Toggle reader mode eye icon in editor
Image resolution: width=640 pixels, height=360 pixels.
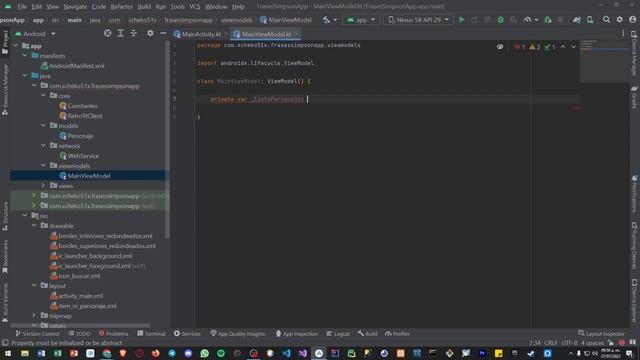(x=500, y=47)
